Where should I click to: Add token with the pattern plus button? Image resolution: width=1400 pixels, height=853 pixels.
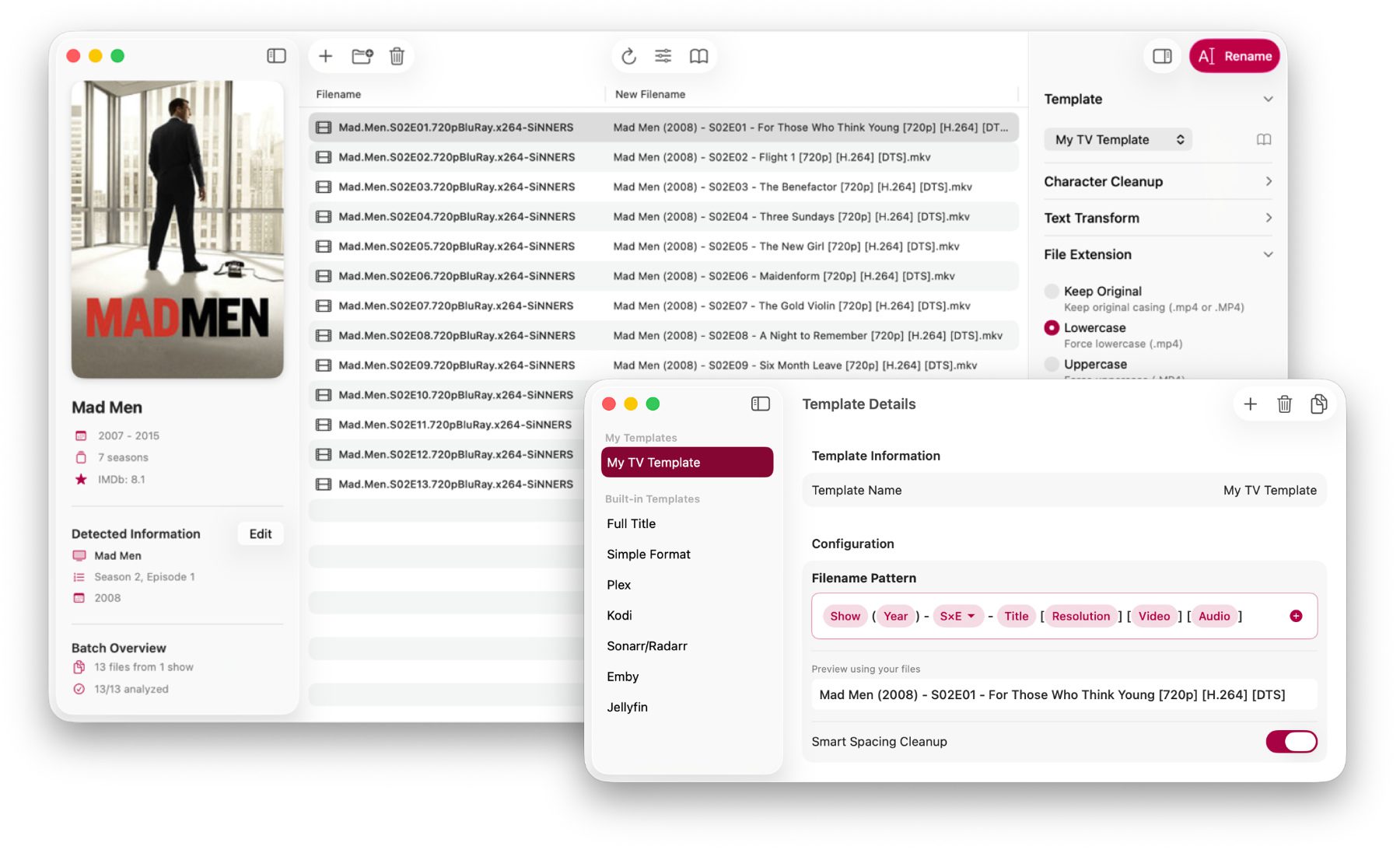pos(1296,616)
